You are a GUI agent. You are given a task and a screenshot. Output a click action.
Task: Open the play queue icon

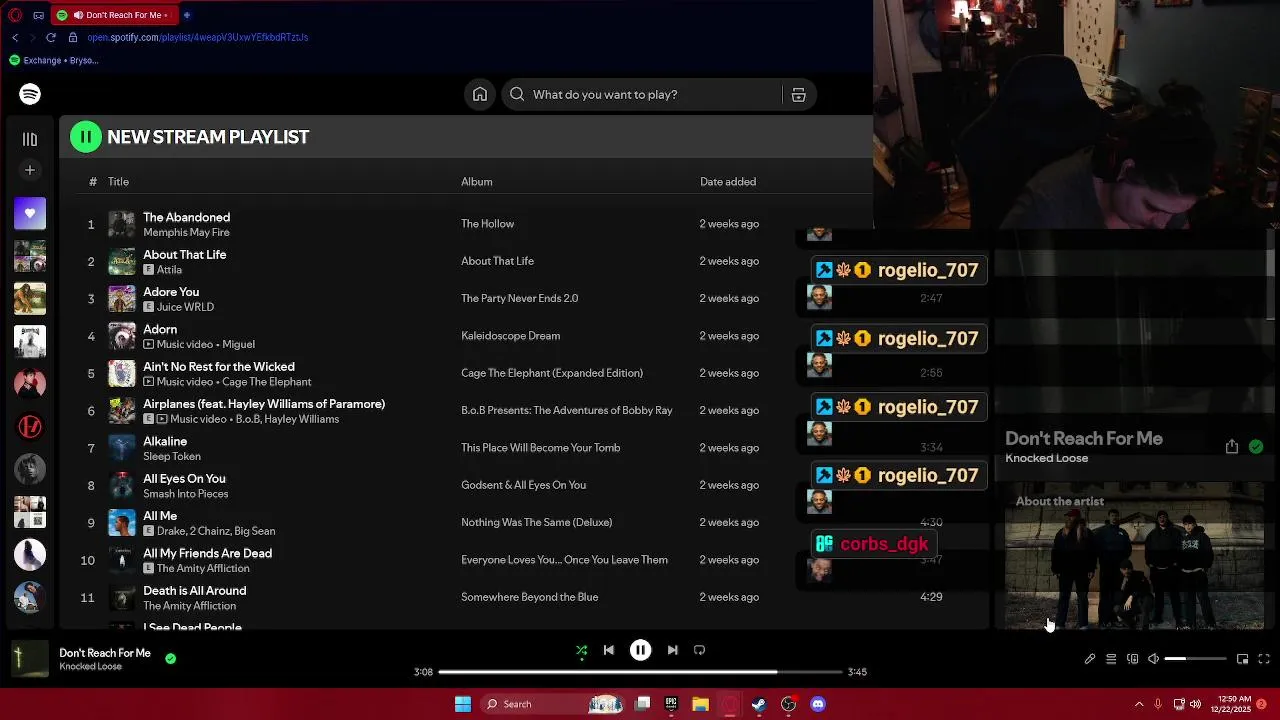pos(1111,659)
